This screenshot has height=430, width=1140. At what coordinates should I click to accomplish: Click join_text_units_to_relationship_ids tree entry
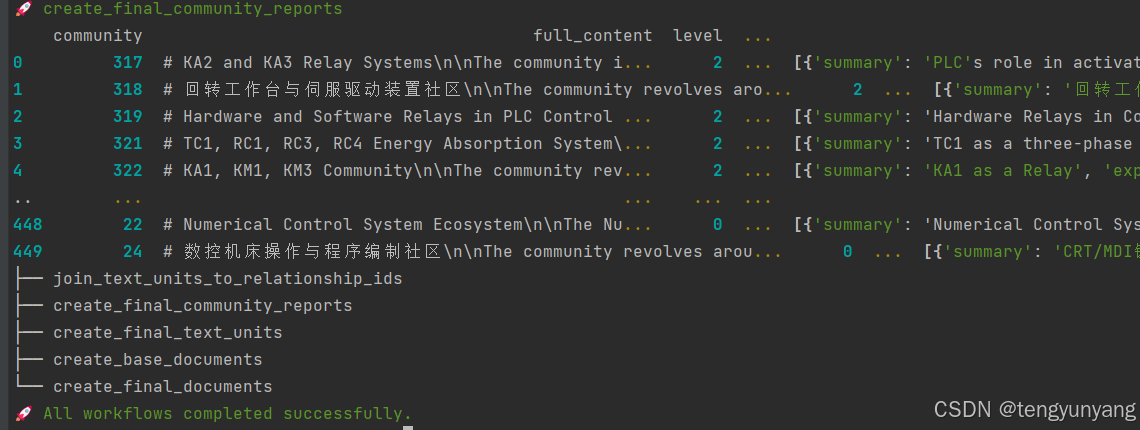click(228, 279)
